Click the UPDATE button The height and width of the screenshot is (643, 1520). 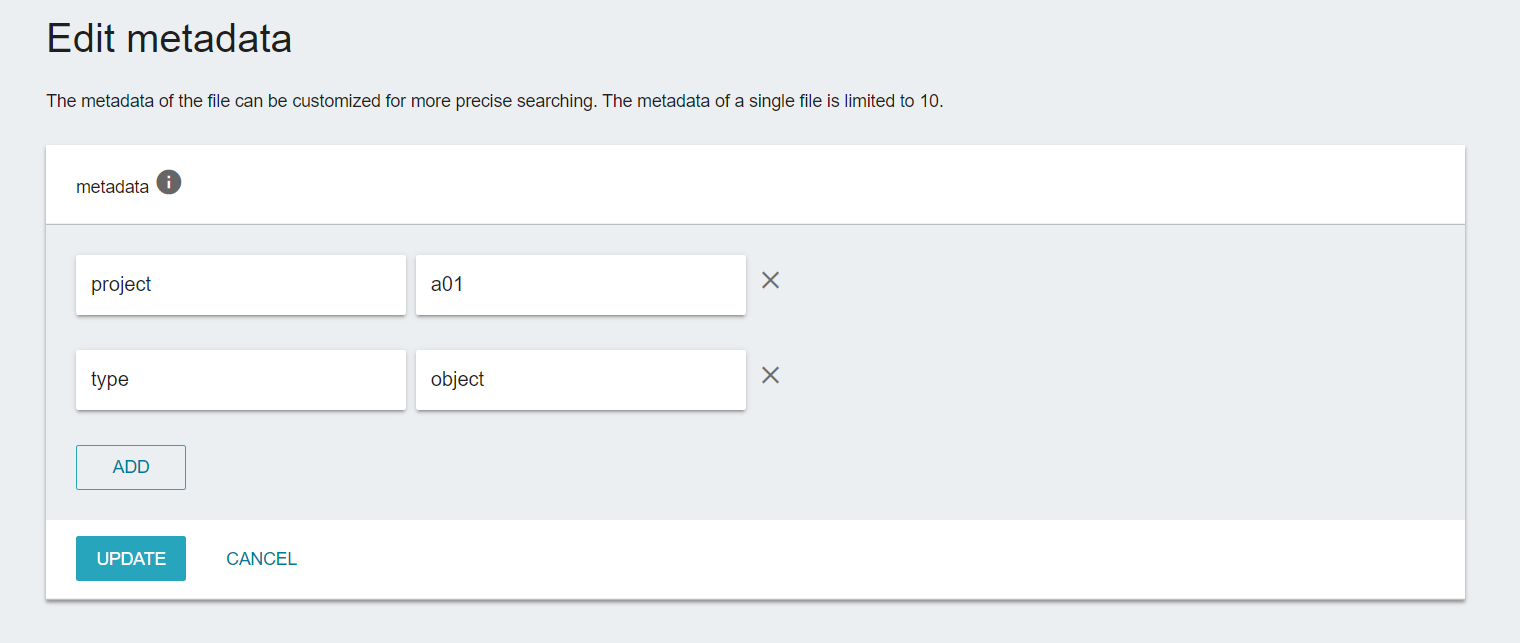131,559
